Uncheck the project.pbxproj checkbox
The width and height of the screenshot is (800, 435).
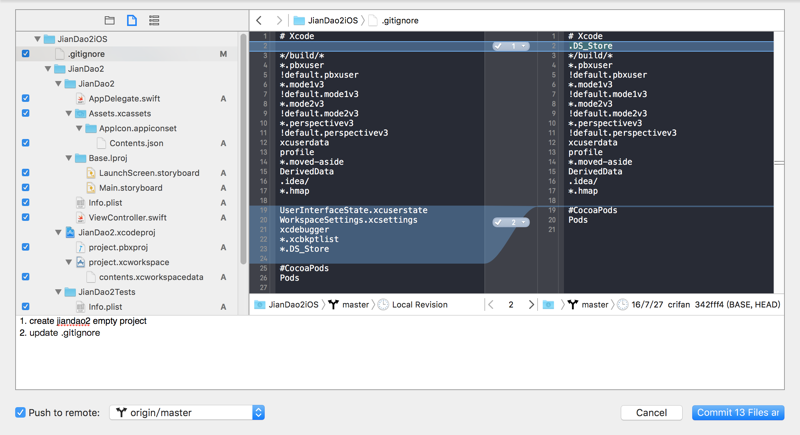(x=26, y=247)
